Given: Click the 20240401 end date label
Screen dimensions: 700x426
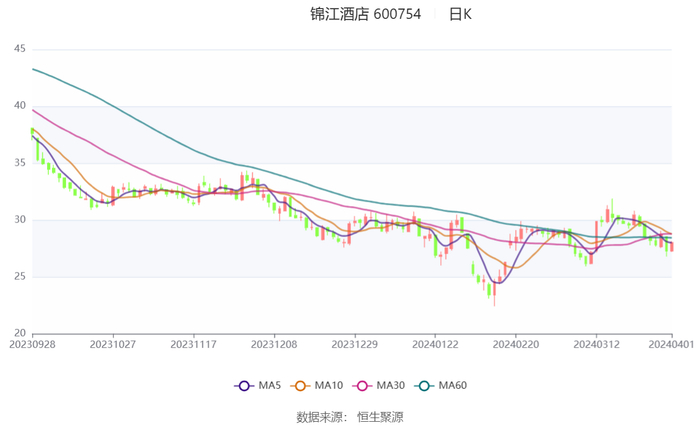Looking at the screenshot, I should (x=671, y=343).
